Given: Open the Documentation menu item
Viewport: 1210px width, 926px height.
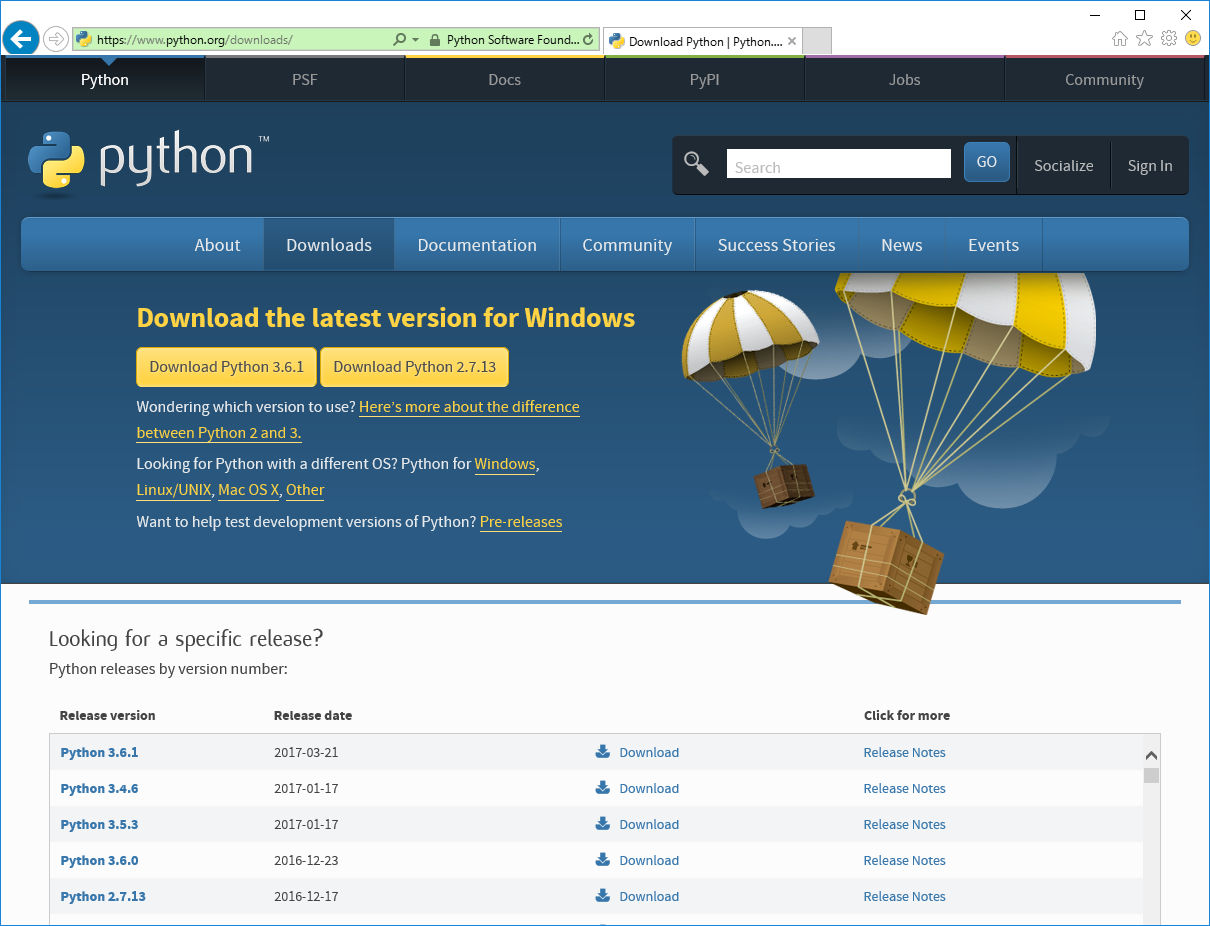Looking at the screenshot, I should coord(477,245).
